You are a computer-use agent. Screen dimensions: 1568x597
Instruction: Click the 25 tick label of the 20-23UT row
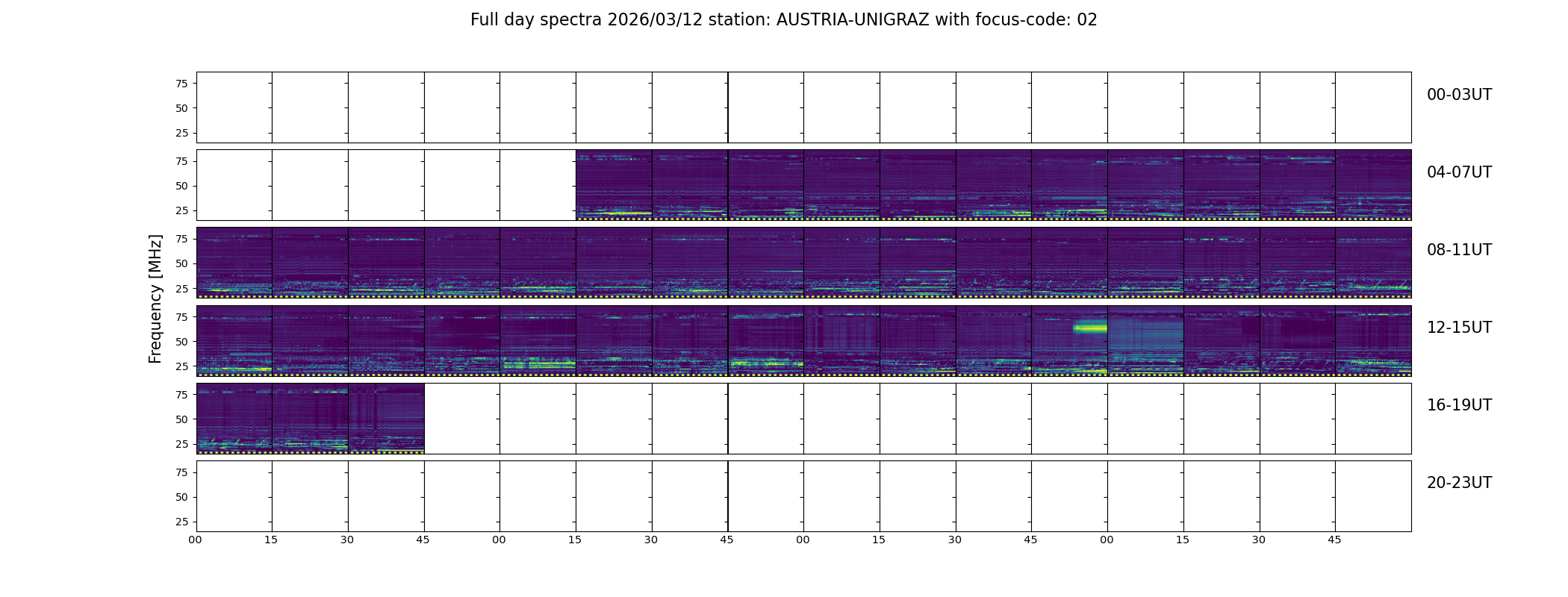point(181,522)
